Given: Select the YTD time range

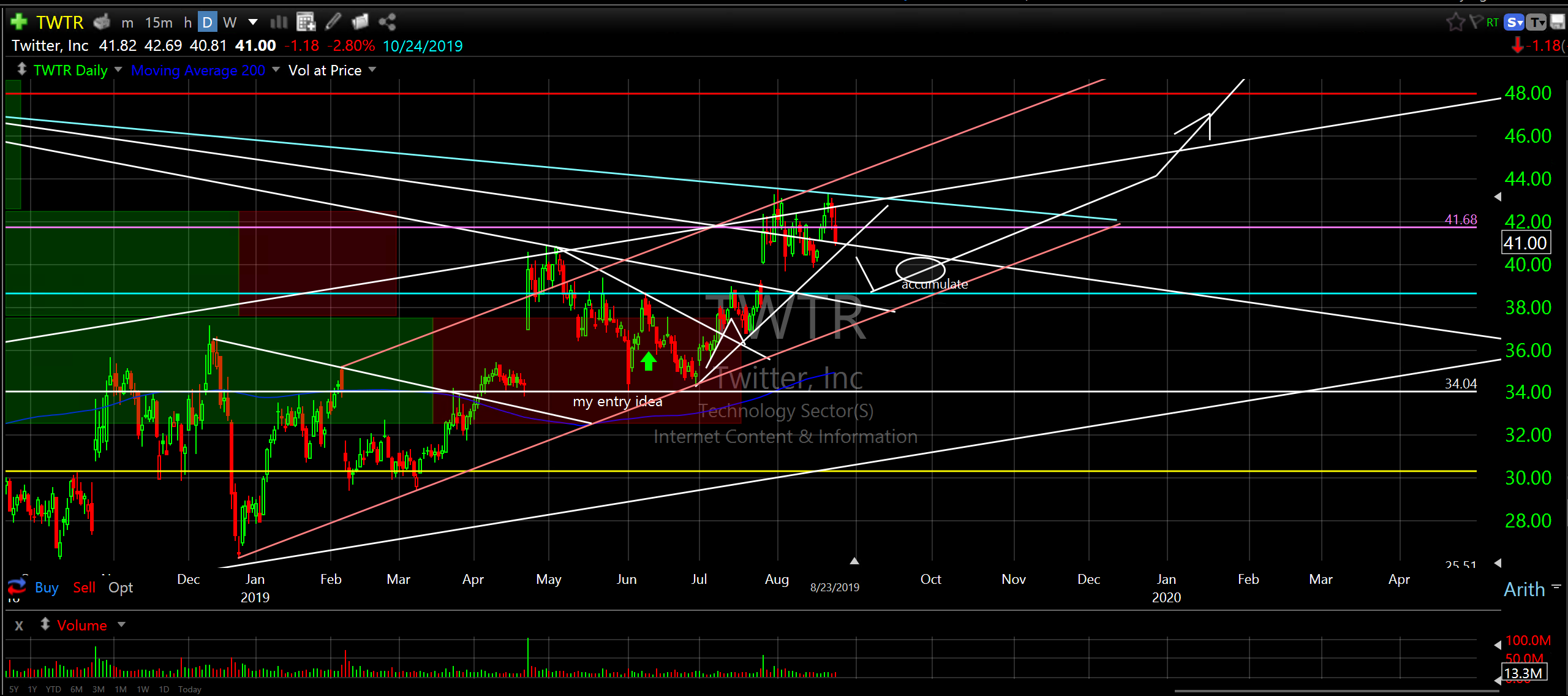Looking at the screenshot, I should tap(53, 689).
